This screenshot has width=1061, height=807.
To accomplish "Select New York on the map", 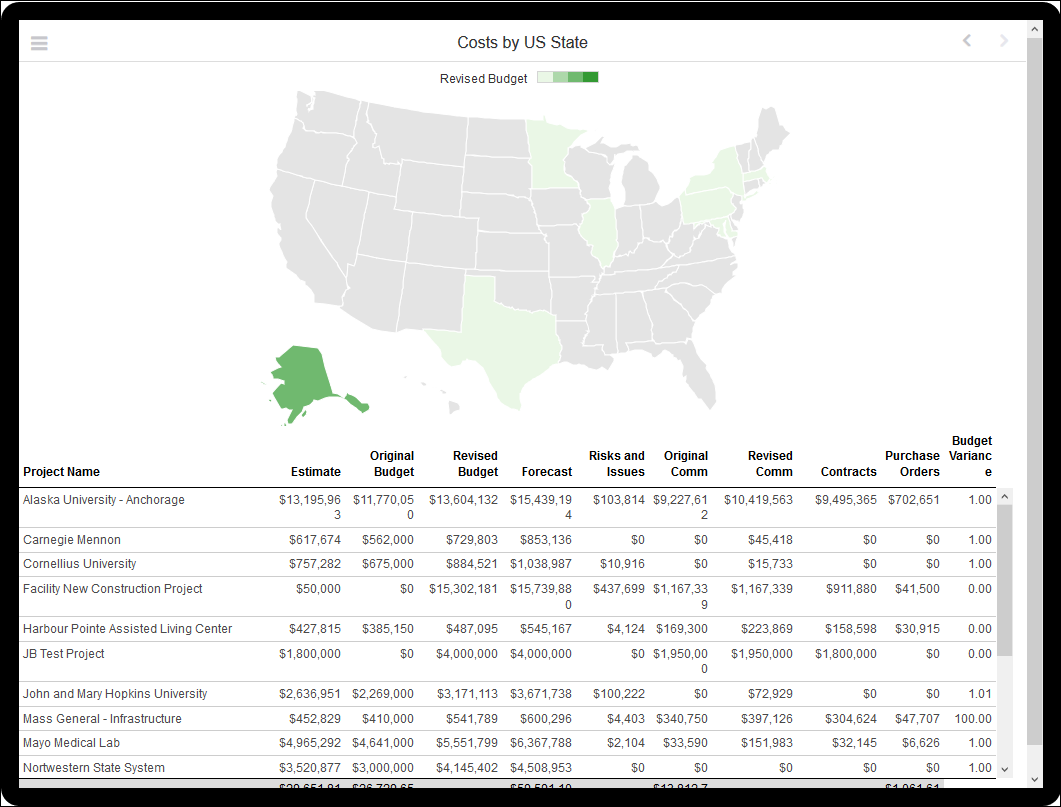I will point(719,173).
